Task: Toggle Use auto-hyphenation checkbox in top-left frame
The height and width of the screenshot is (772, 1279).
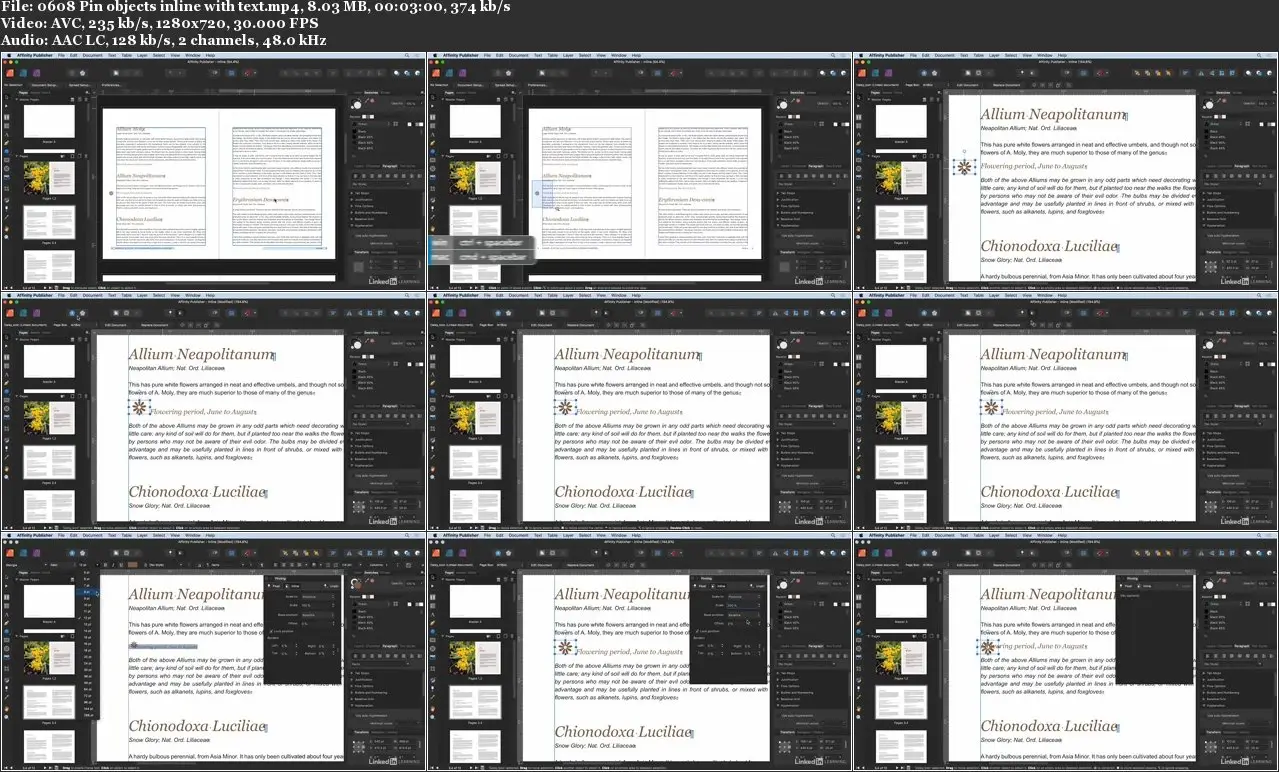Action: pos(353,235)
